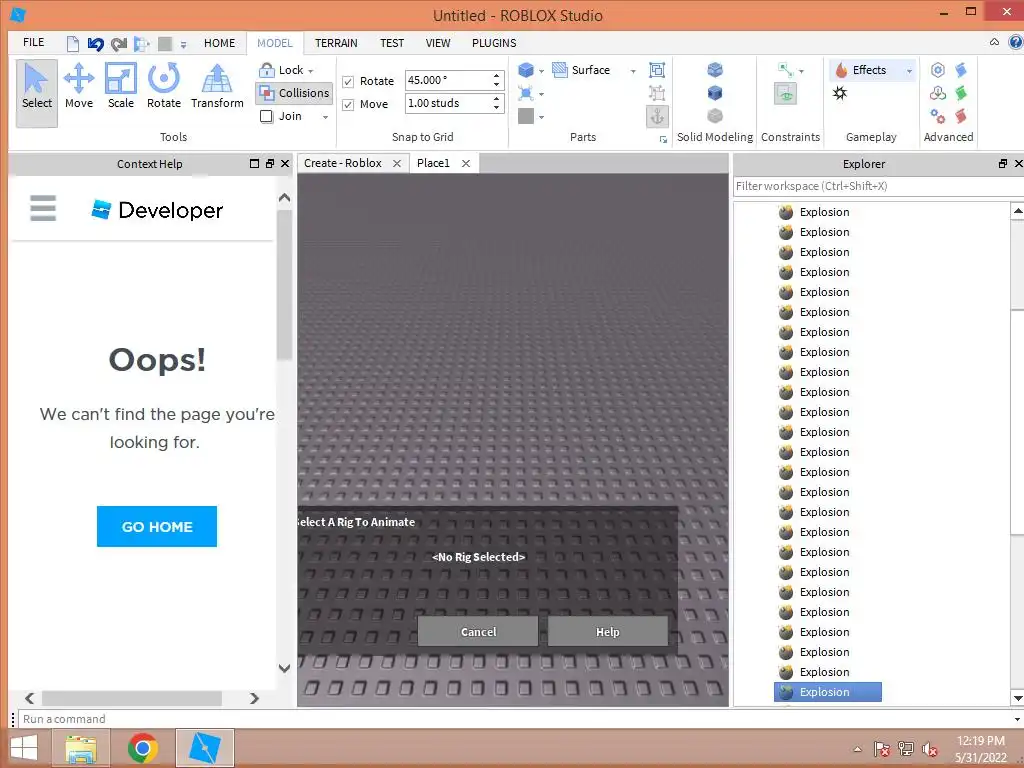
Task: Click the Union solid modeling icon
Action: [x=715, y=69]
